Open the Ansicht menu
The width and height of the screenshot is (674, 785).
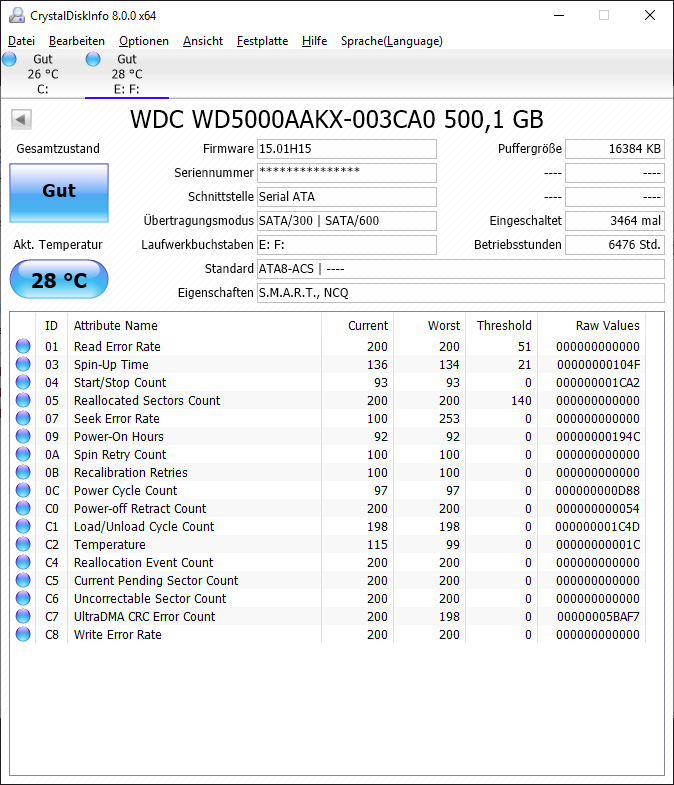click(203, 41)
